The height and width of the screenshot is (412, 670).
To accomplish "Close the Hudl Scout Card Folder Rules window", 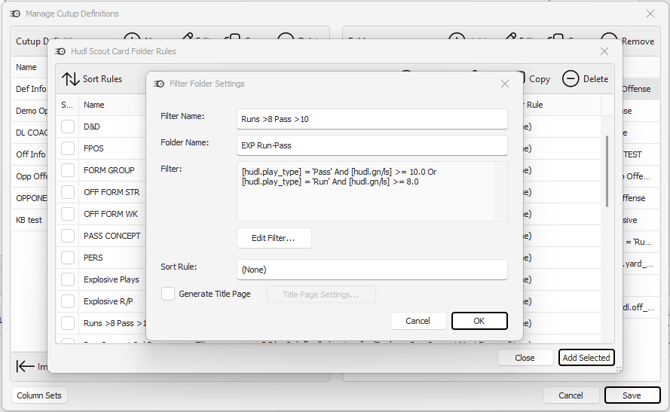I will (x=604, y=51).
